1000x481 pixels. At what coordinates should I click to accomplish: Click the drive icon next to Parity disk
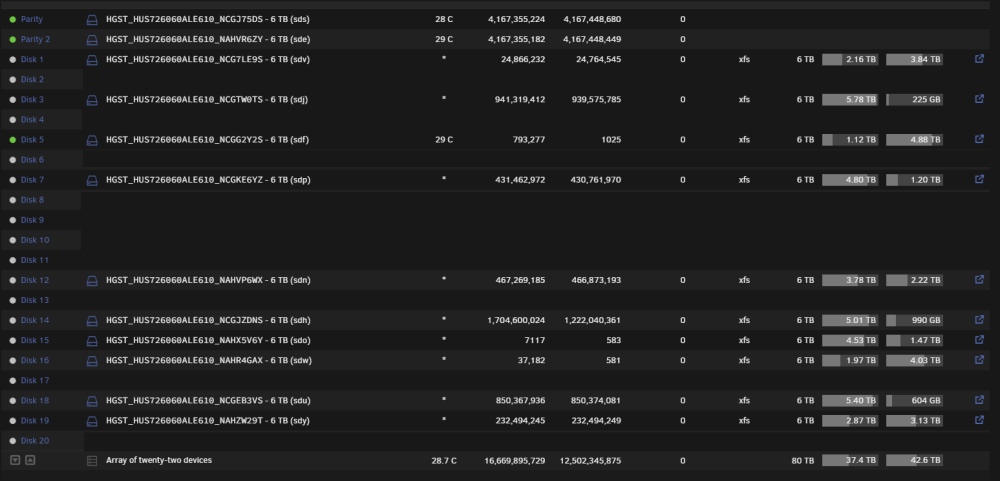pos(92,20)
